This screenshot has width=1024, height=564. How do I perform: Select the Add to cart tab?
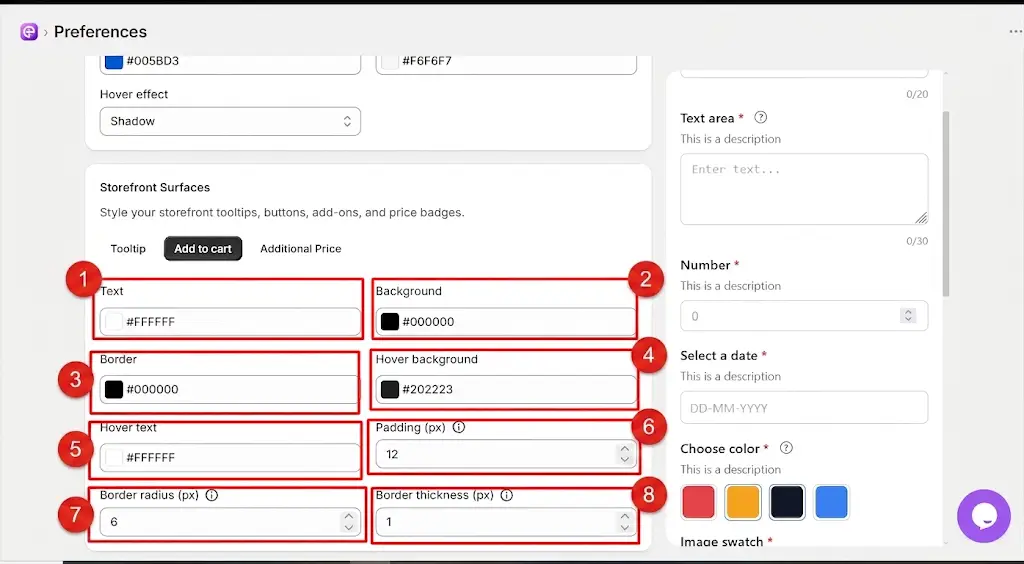pyautogui.click(x=202, y=249)
